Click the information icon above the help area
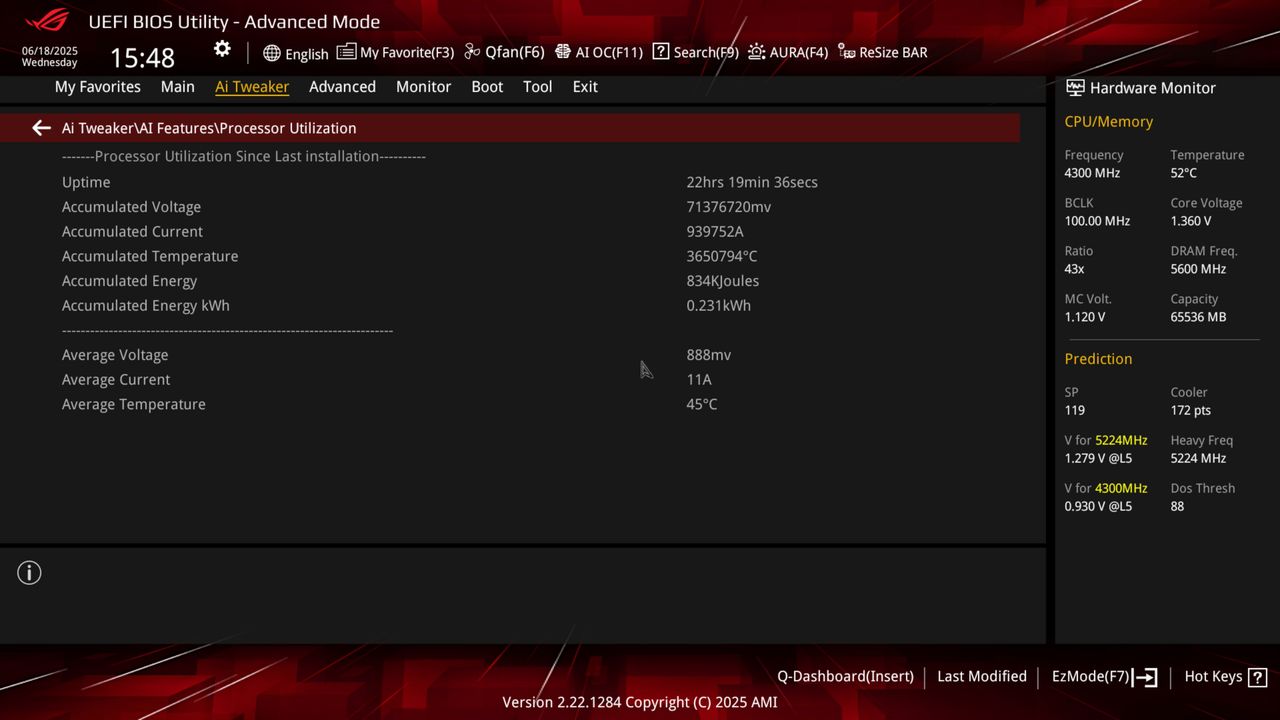This screenshot has height=720, width=1280. click(x=29, y=573)
